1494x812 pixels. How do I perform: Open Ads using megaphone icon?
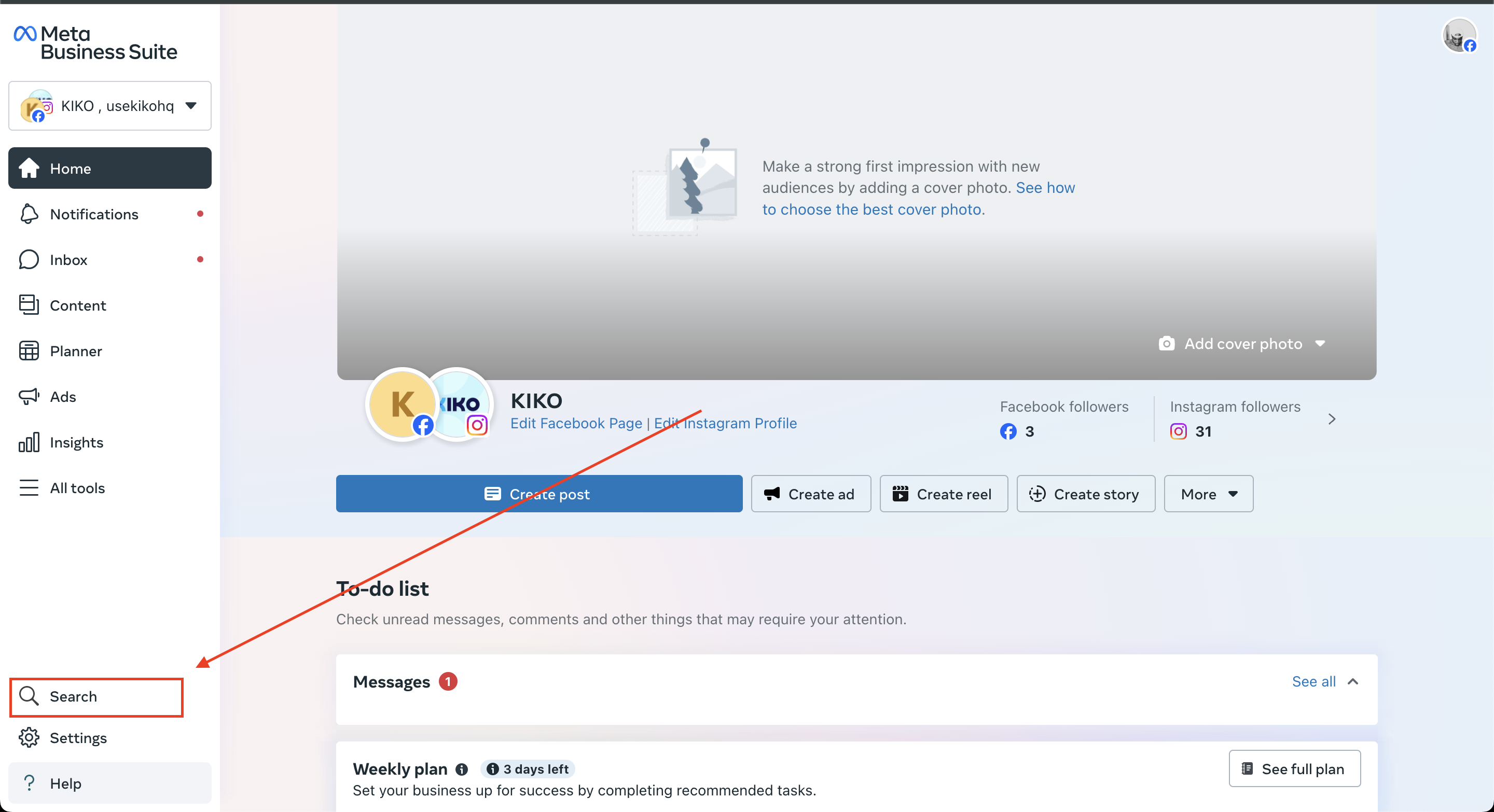29,397
